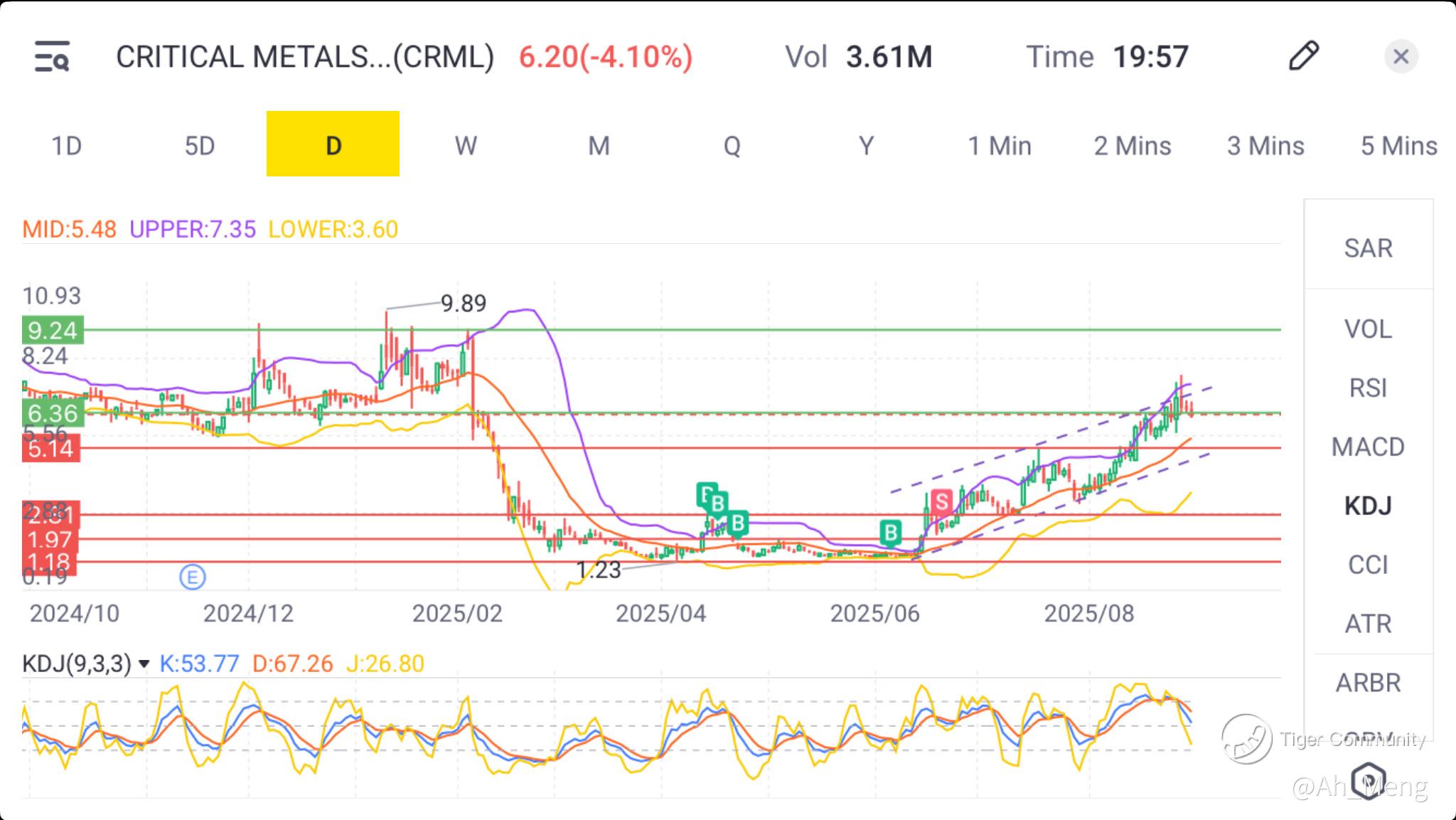
Task: Tap the earnings E marker icon
Action: pos(192,577)
